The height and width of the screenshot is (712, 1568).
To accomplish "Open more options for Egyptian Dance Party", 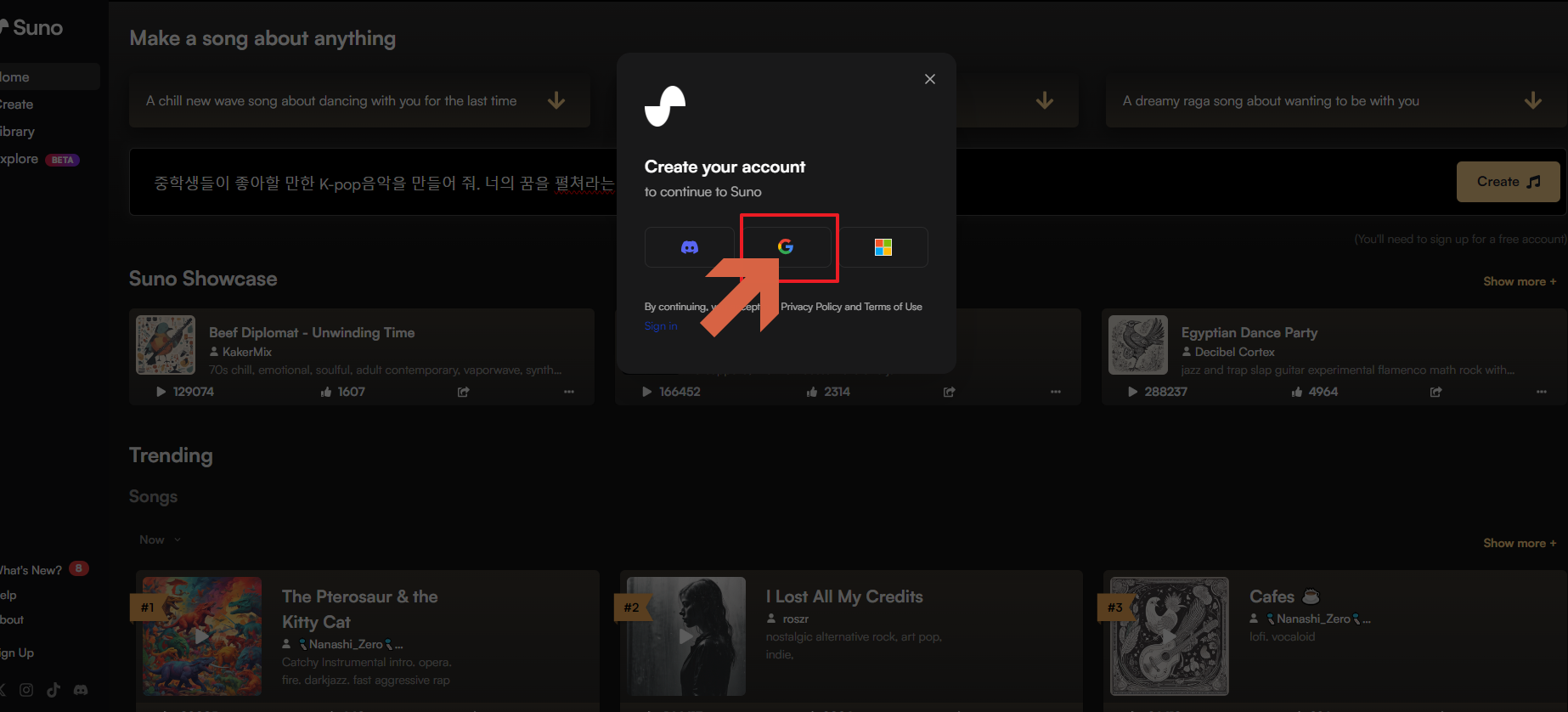I will (1542, 392).
